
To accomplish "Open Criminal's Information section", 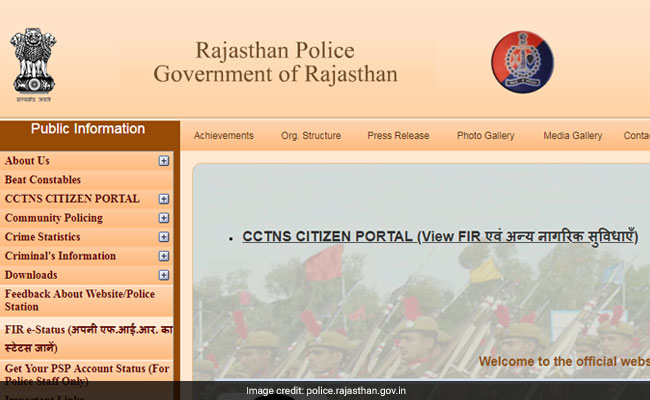I will point(61,256).
